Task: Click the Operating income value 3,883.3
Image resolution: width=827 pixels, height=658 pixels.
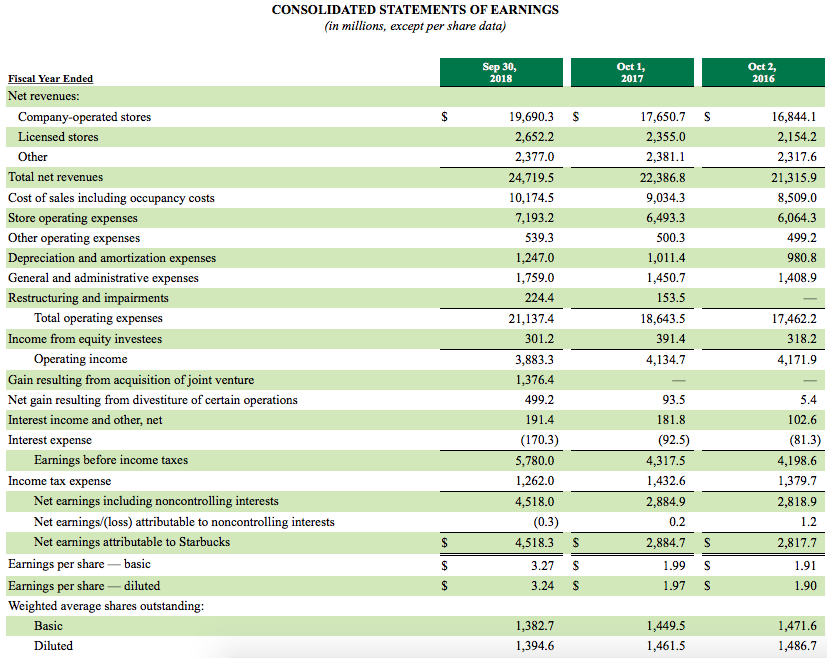Action: click(533, 359)
